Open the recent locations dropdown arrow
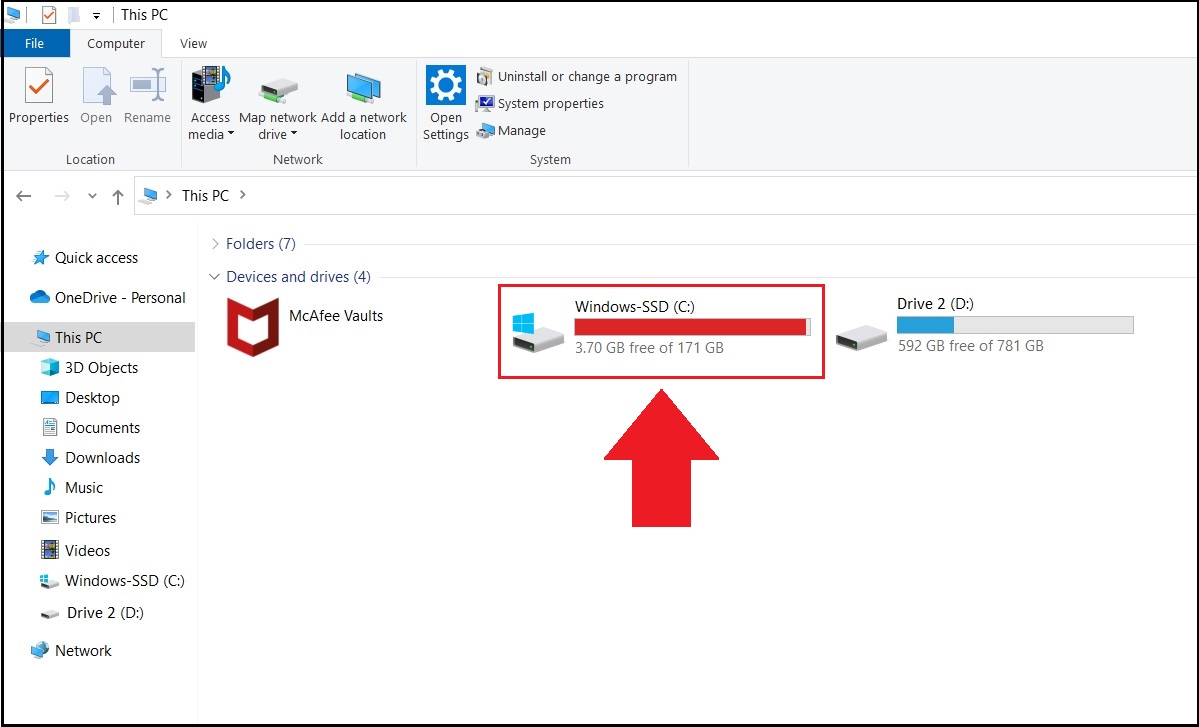This screenshot has height=727, width=1199. click(x=93, y=196)
